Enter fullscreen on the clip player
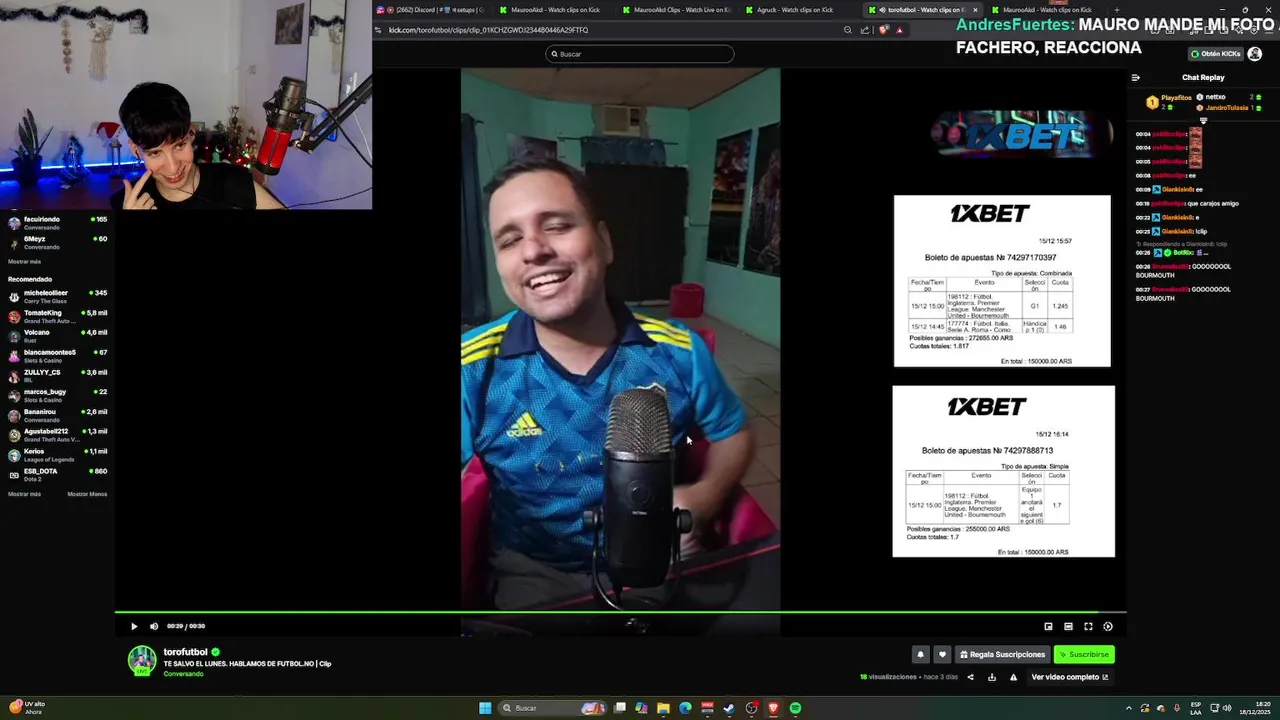 coord(1088,626)
